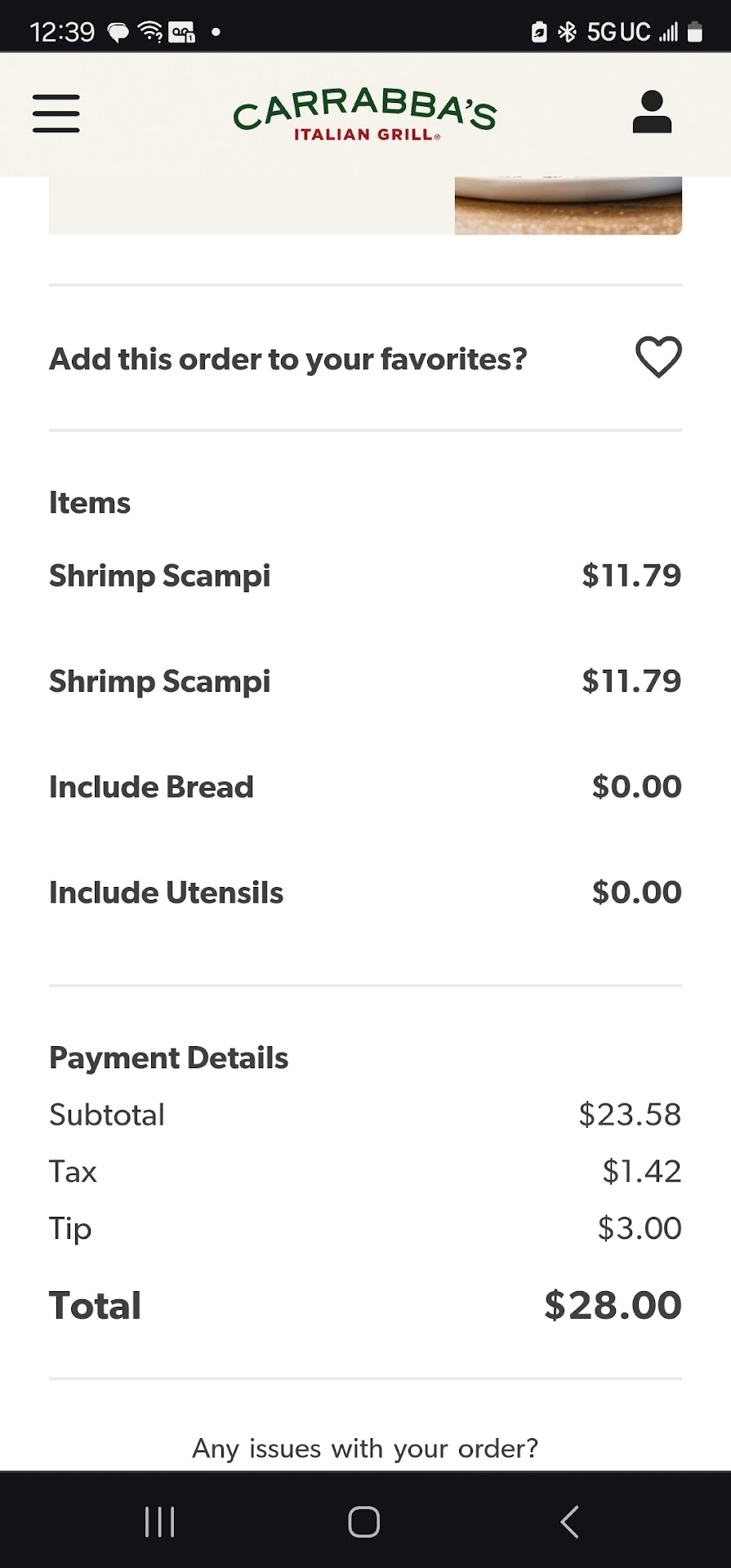This screenshot has height=1568, width=731.
Task: Select the second Shrimp Scampi item
Action: (x=160, y=681)
